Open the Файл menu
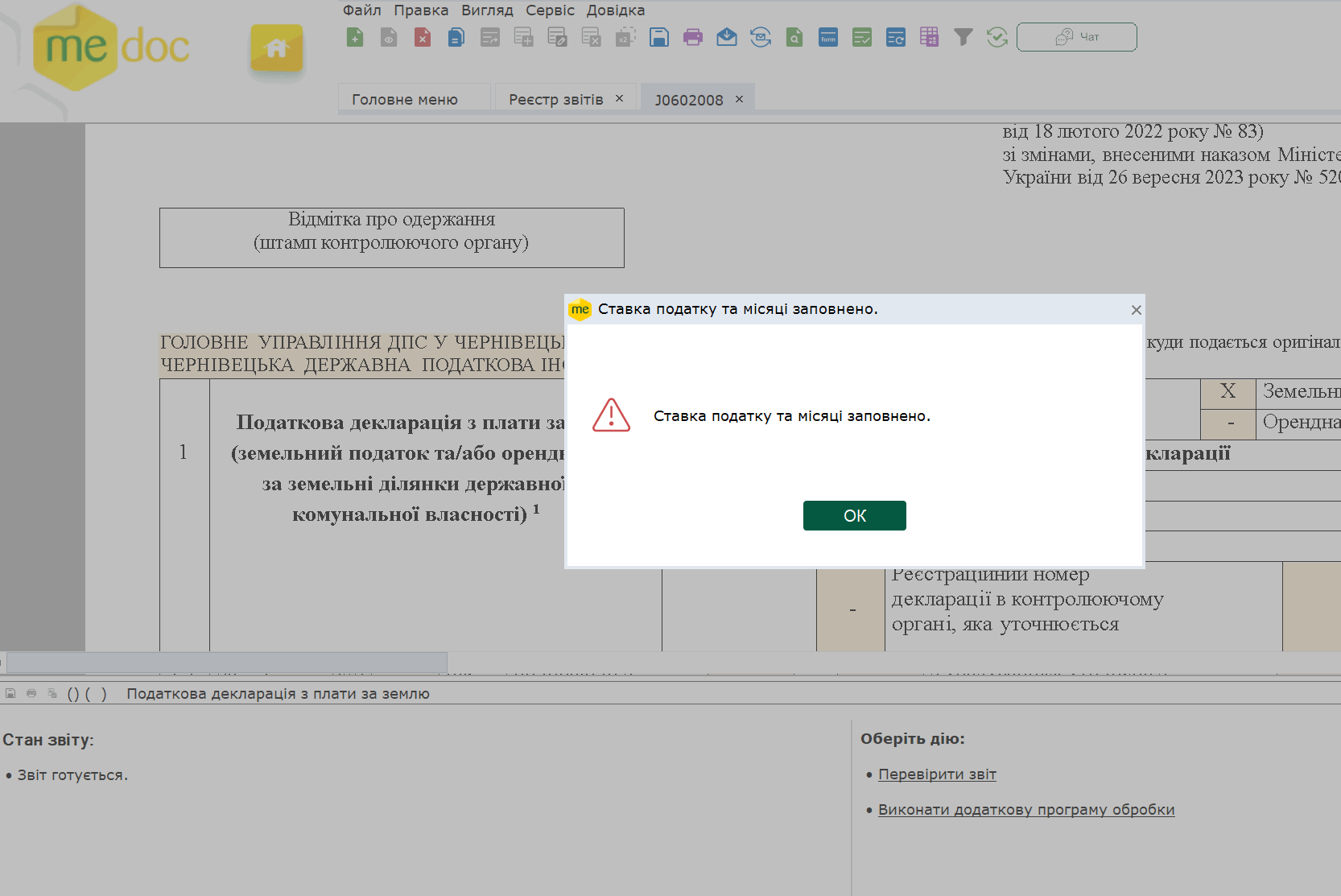Image resolution: width=1341 pixels, height=896 pixels. [361, 10]
